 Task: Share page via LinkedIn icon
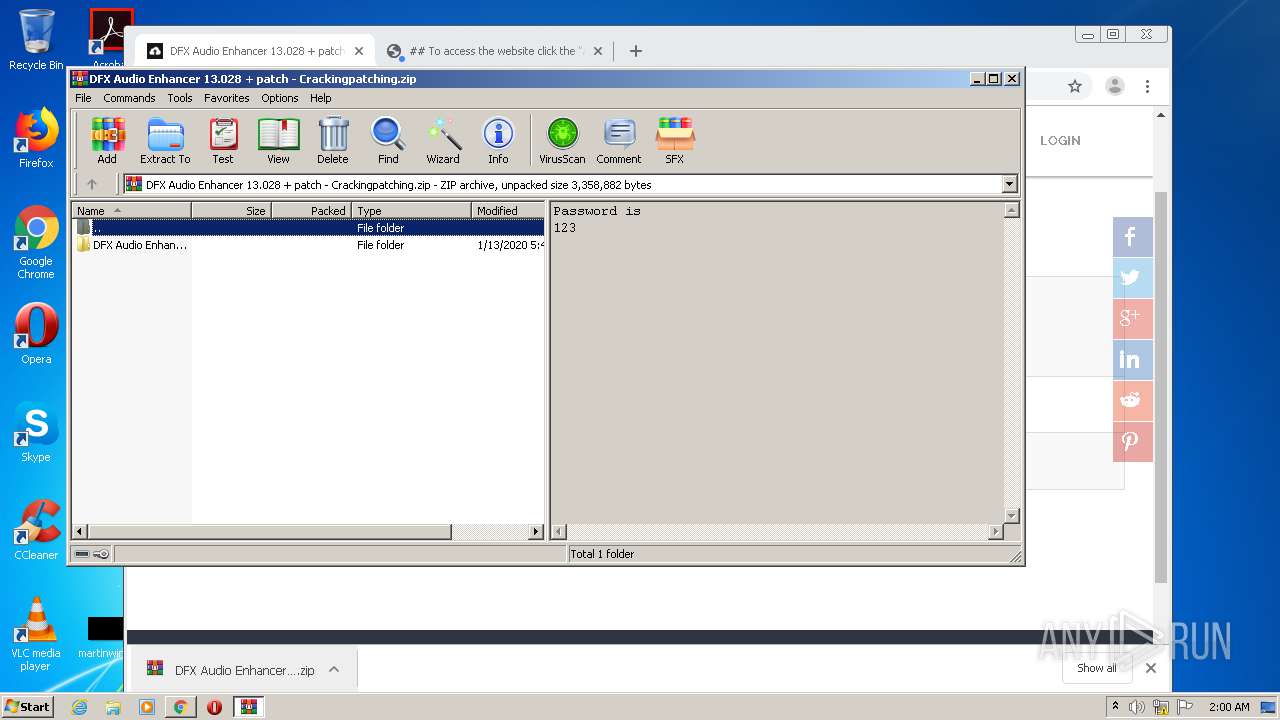click(x=1133, y=360)
